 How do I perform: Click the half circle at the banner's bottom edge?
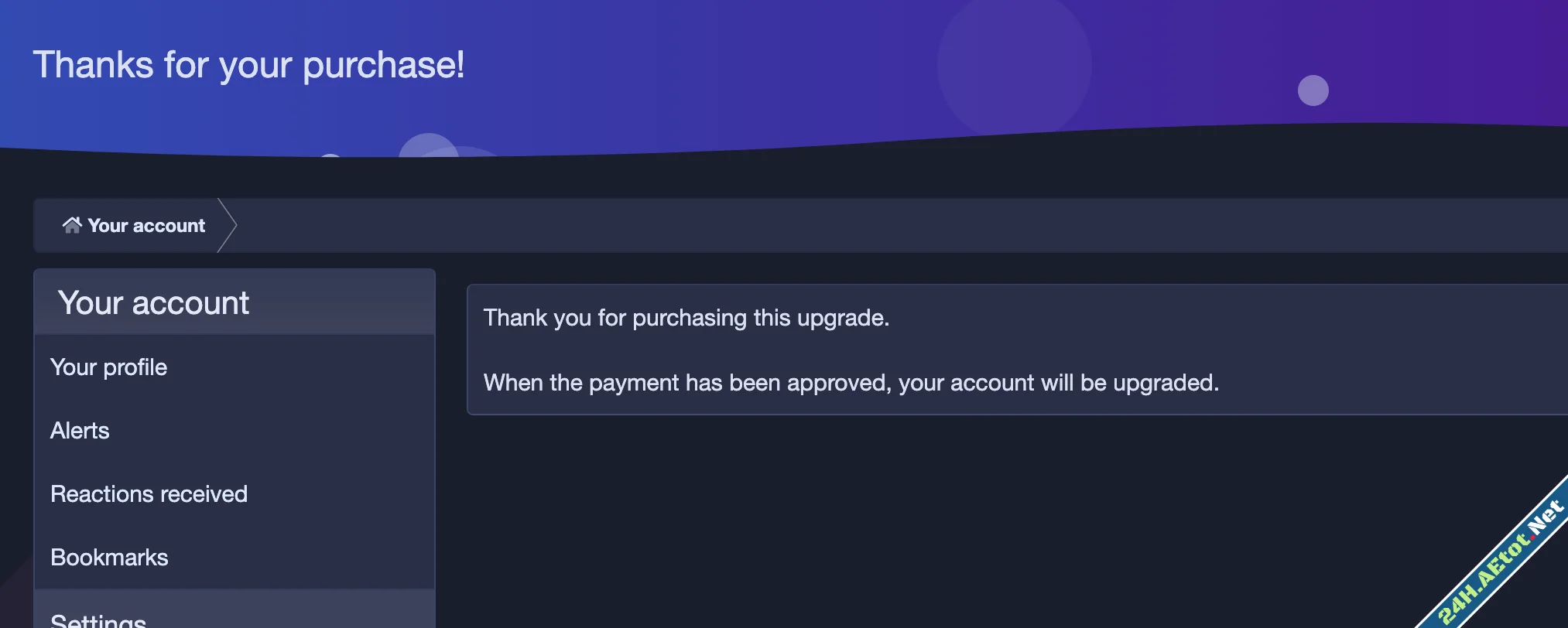tap(428, 146)
